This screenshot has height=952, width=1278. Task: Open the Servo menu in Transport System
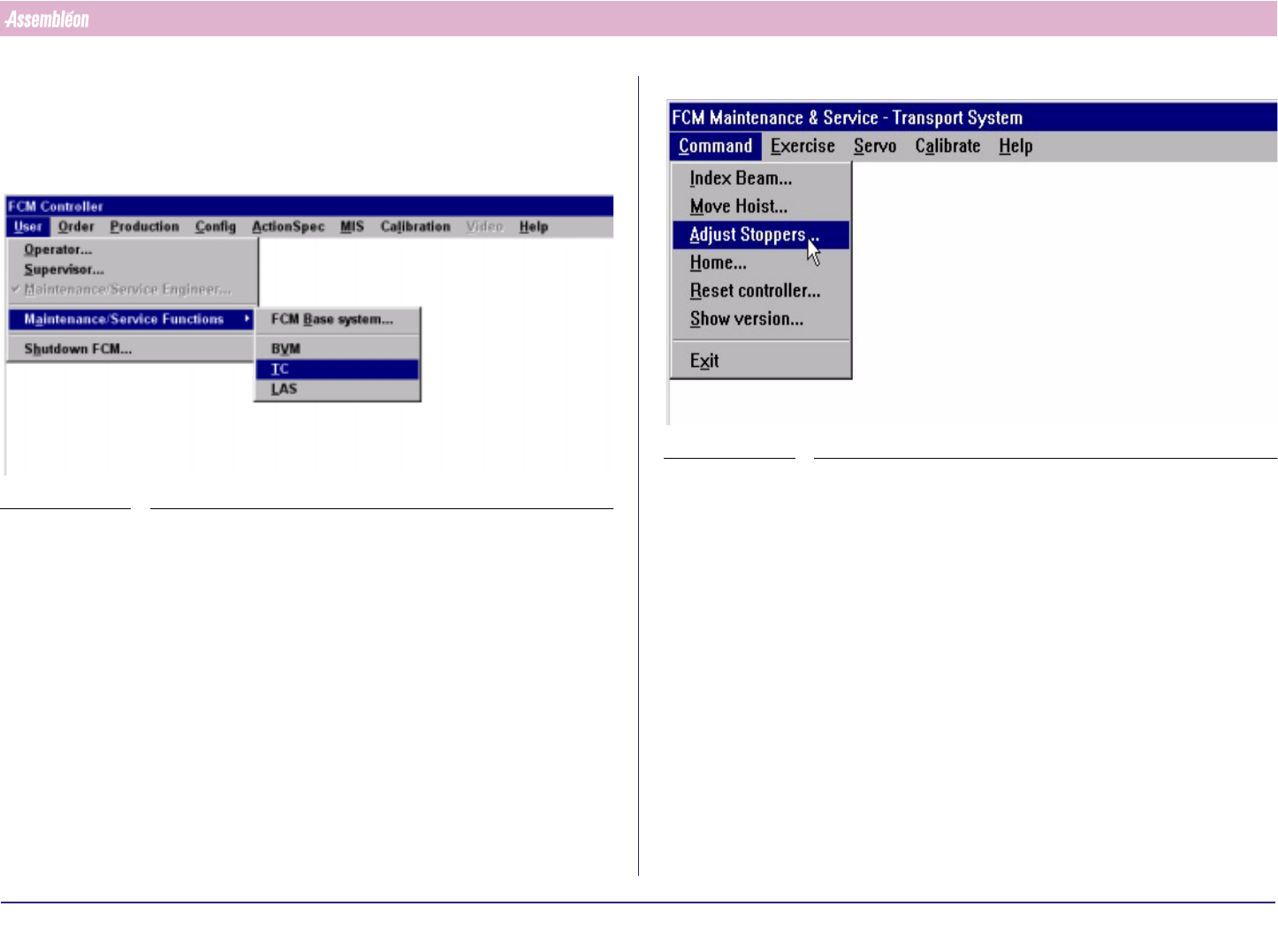[875, 147]
